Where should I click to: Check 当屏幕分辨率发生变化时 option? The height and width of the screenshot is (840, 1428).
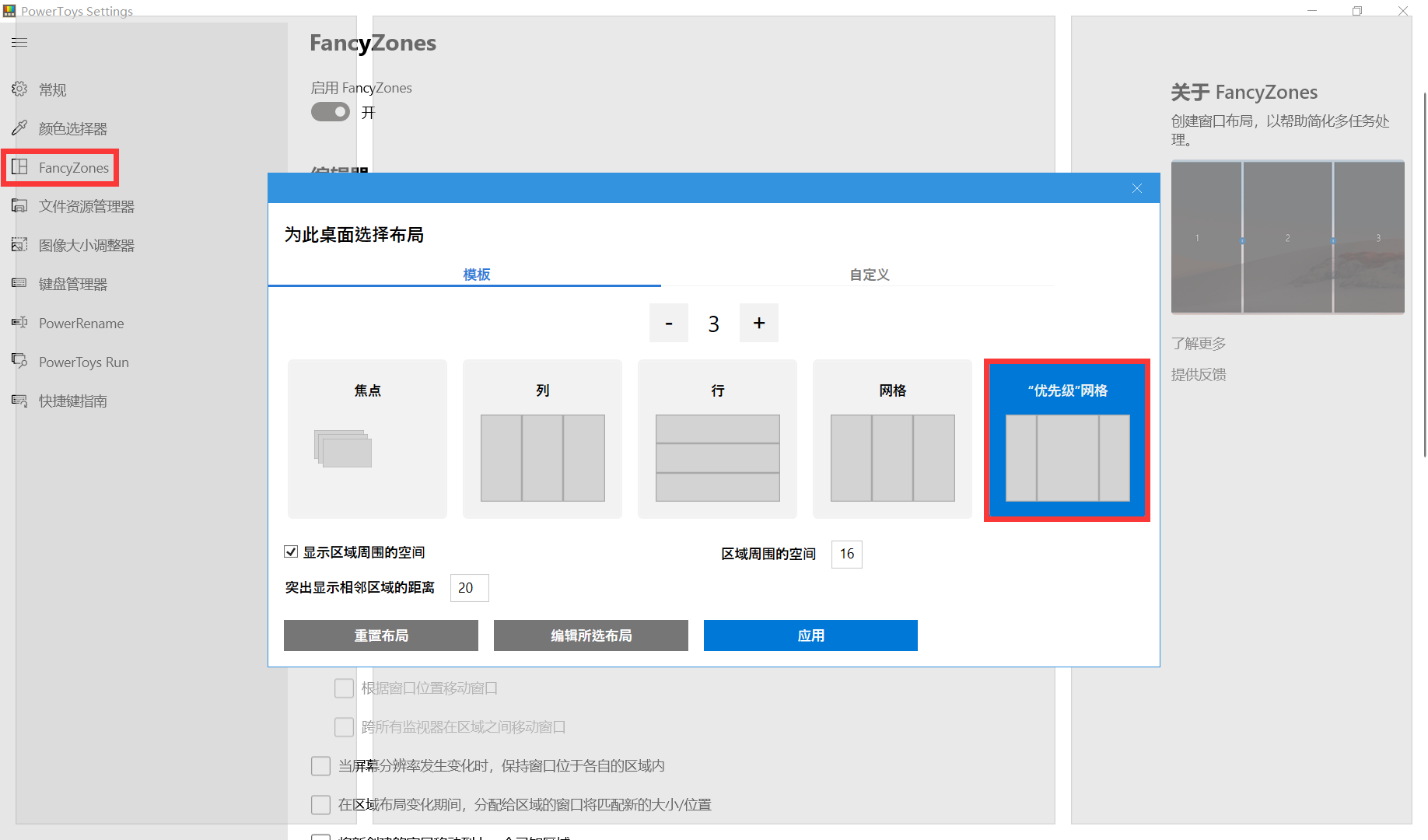coord(320,766)
